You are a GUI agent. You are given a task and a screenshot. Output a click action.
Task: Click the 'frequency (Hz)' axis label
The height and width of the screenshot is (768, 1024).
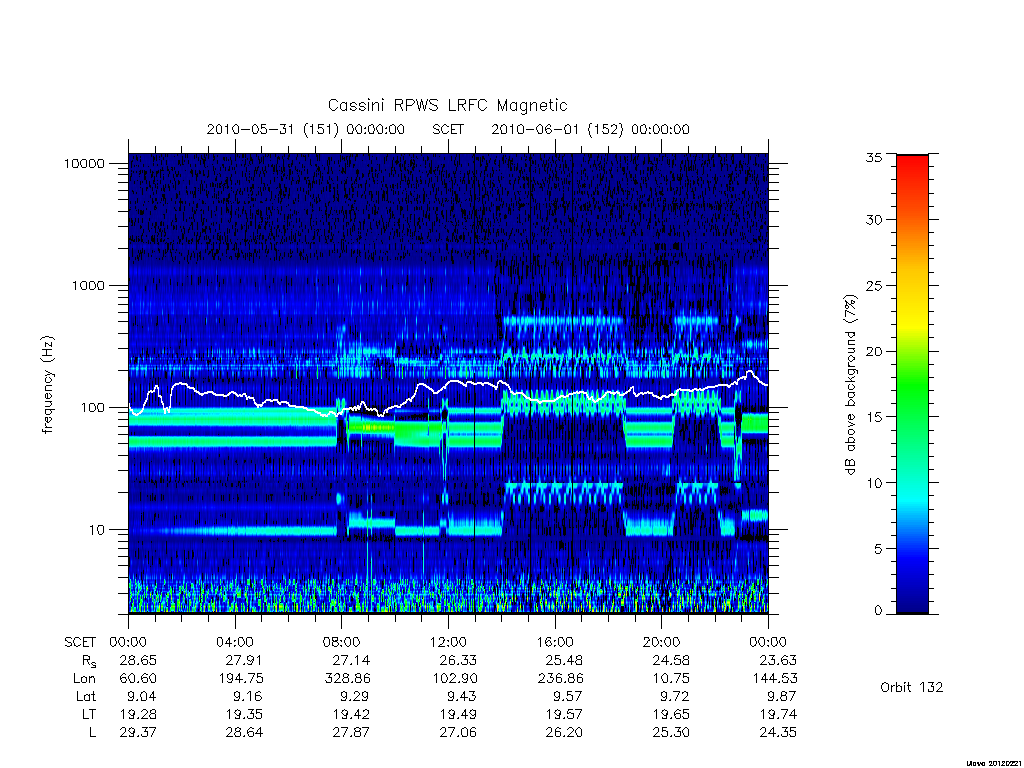[x=47, y=385]
